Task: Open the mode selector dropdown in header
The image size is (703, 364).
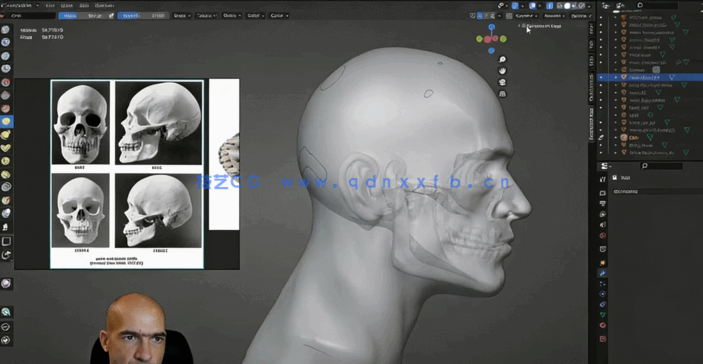Action: 20,5
